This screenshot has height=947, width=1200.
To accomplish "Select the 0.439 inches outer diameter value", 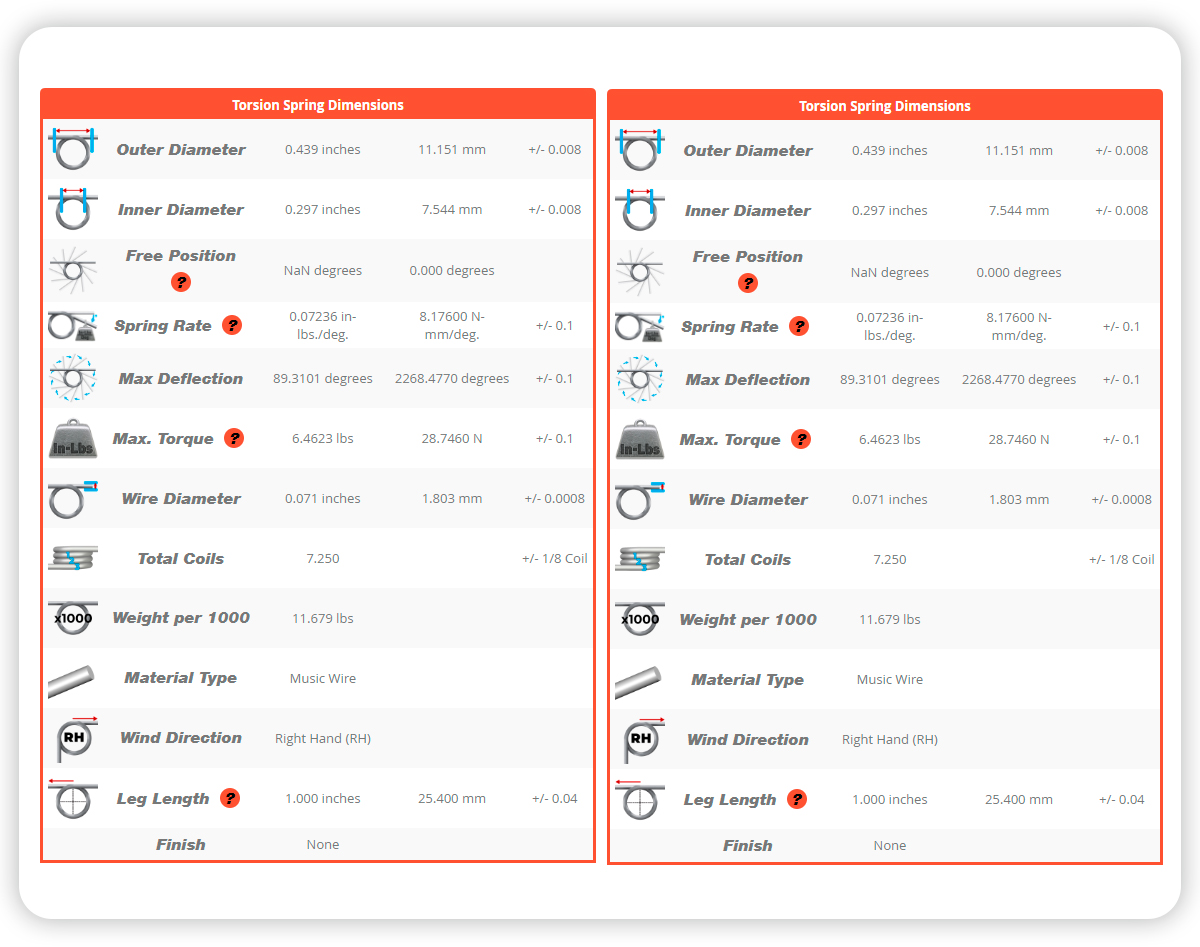I will (322, 149).
